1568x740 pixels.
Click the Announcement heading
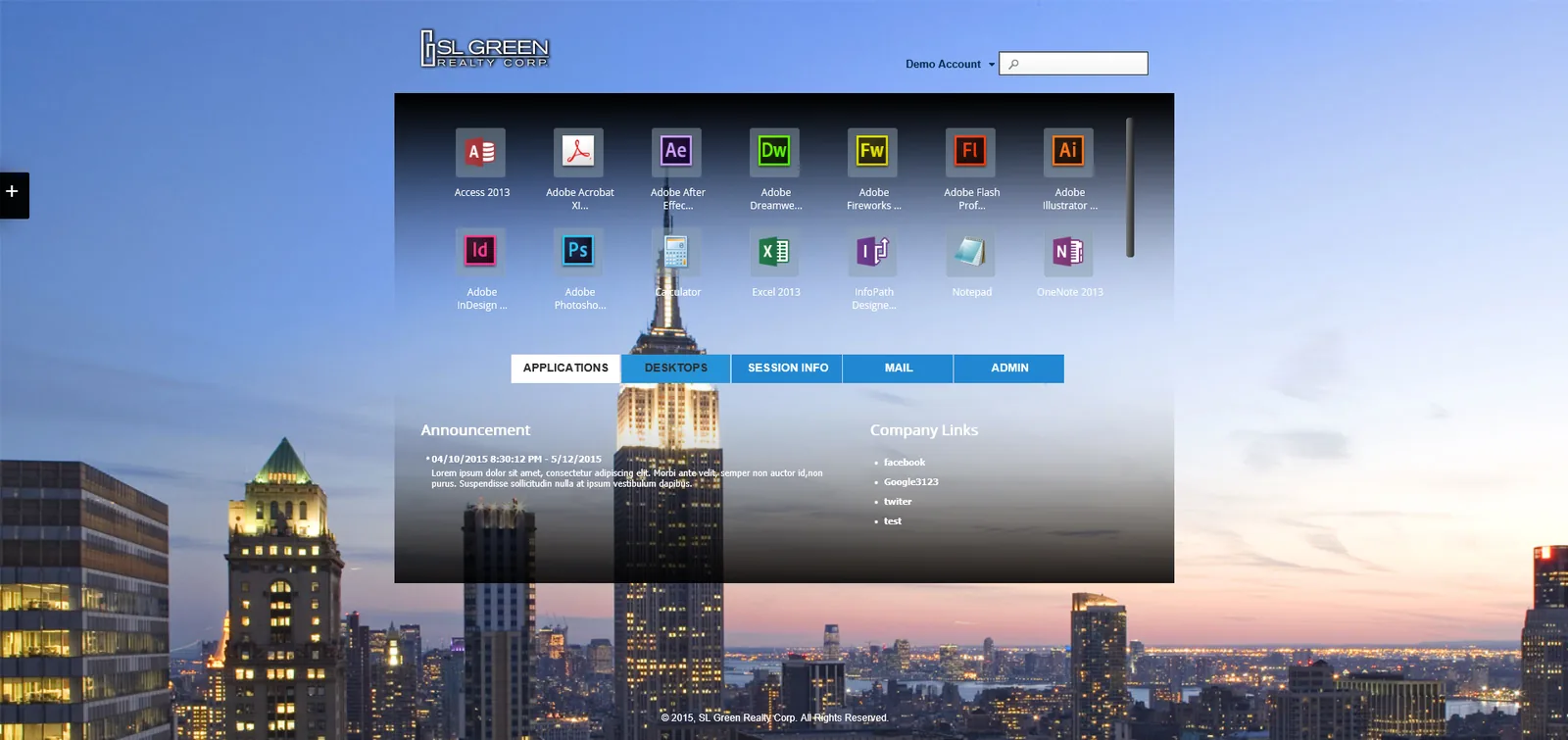pyautogui.click(x=475, y=430)
